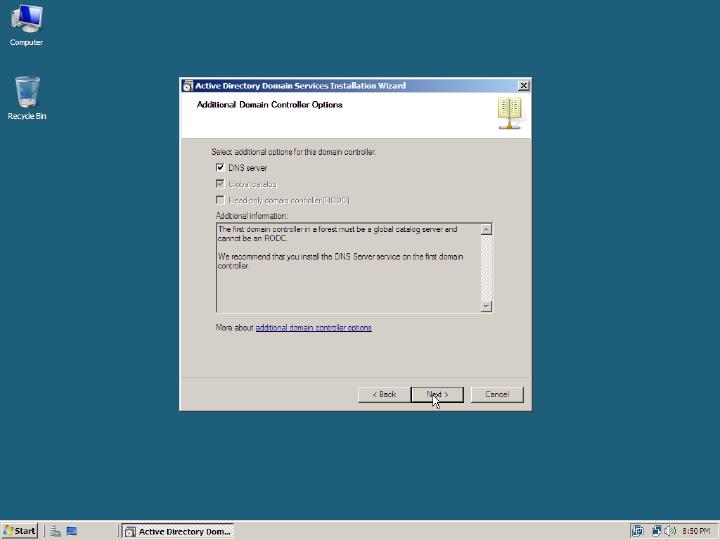
Task: Close the Installation Wizard window
Action: [523, 86]
